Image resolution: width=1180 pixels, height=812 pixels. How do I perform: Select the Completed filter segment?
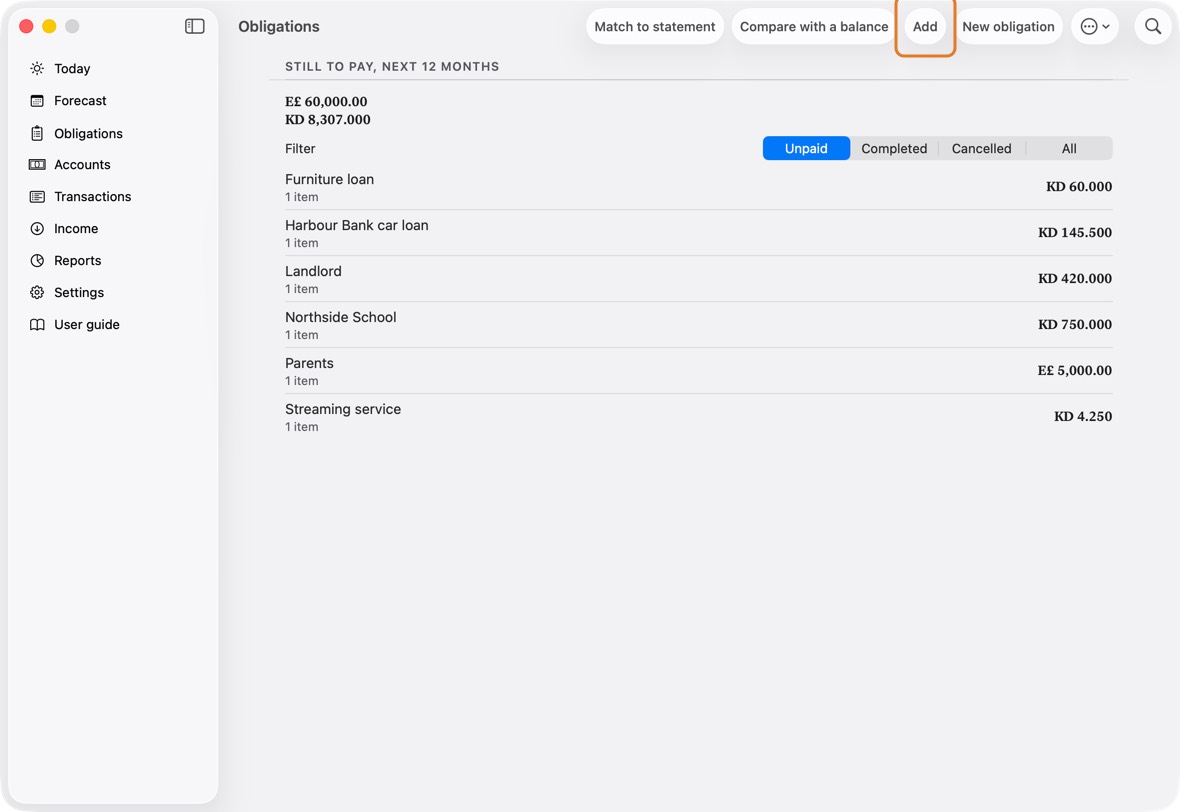coord(894,148)
